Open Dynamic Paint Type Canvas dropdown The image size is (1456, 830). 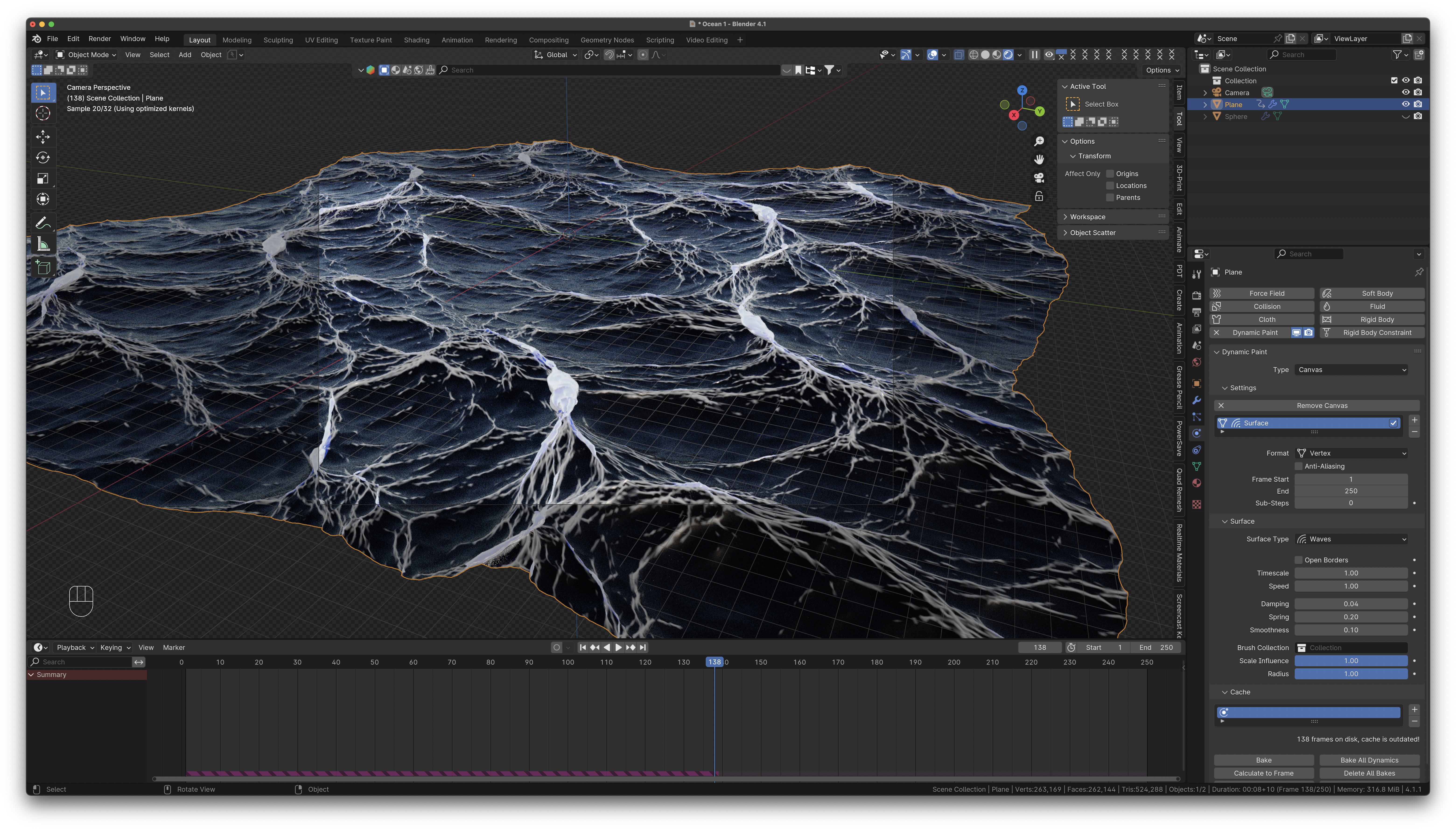(x=1351, y=370)
